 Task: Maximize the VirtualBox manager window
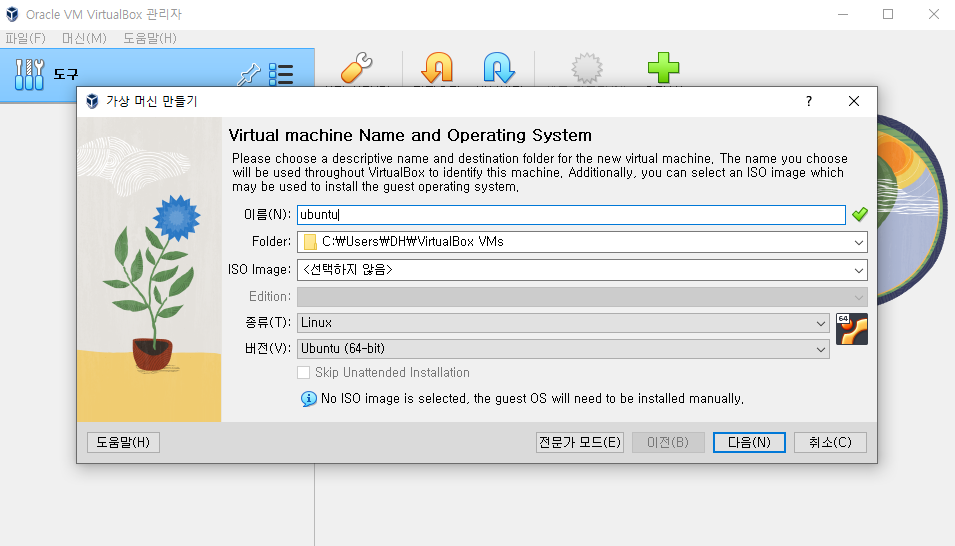coord(888,14)
